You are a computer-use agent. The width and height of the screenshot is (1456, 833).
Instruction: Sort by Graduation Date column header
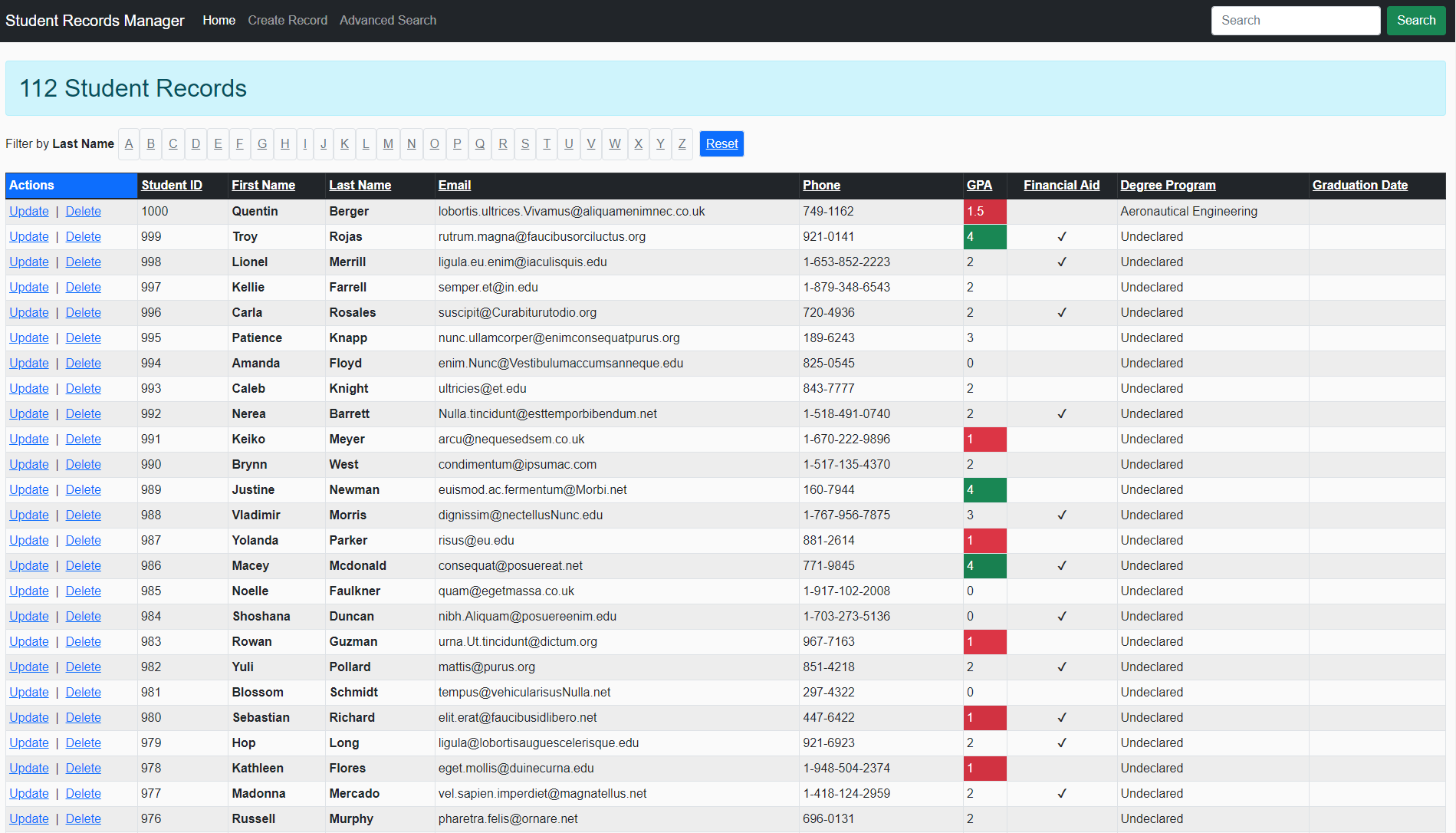click(x=1359, y=186)
